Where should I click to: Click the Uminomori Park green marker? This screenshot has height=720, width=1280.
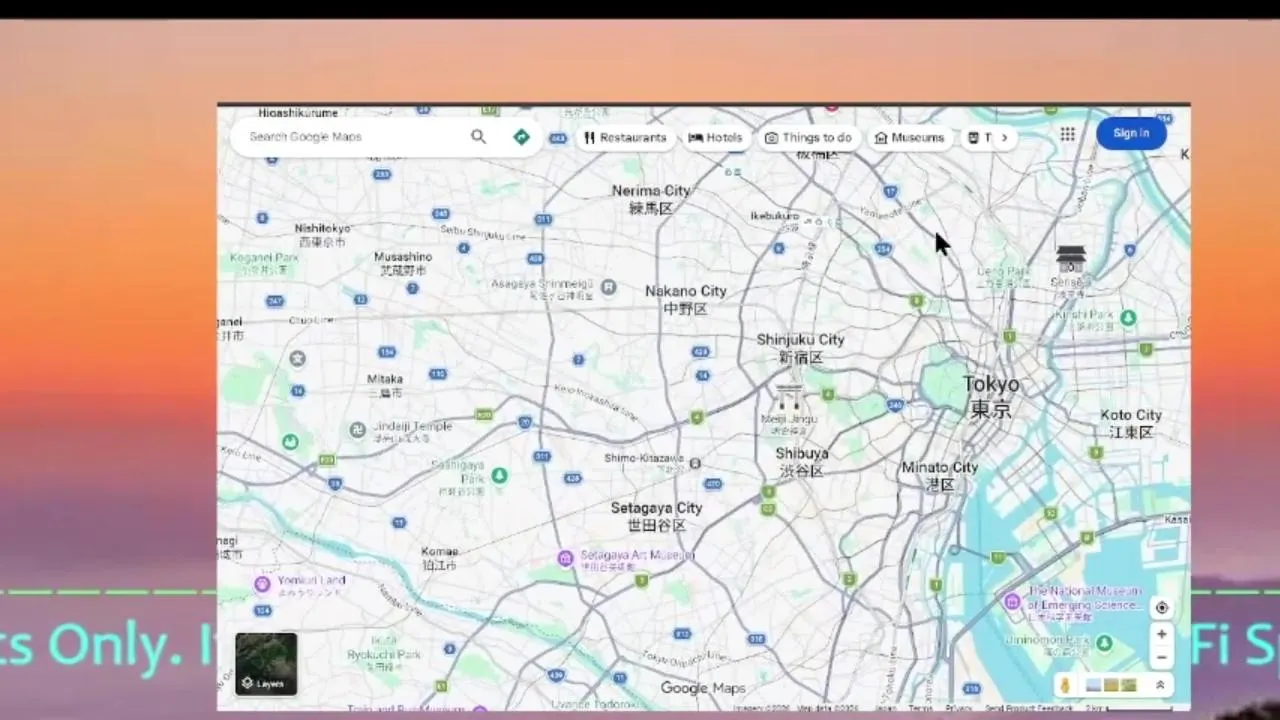(1104, 642)
